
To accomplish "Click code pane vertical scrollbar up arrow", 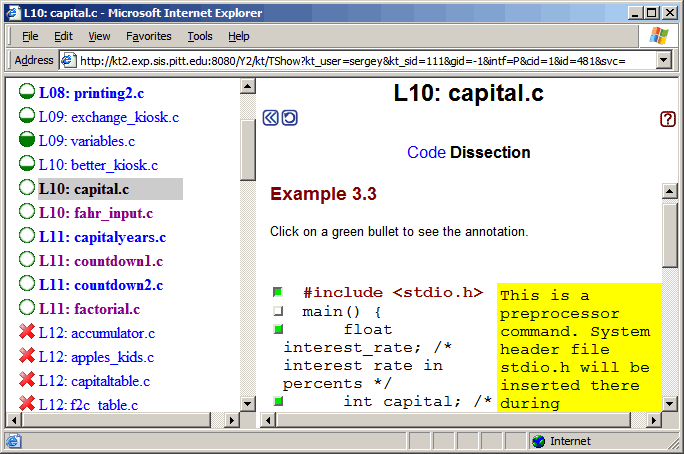I will pyautogui.click(x=670, y=191).
